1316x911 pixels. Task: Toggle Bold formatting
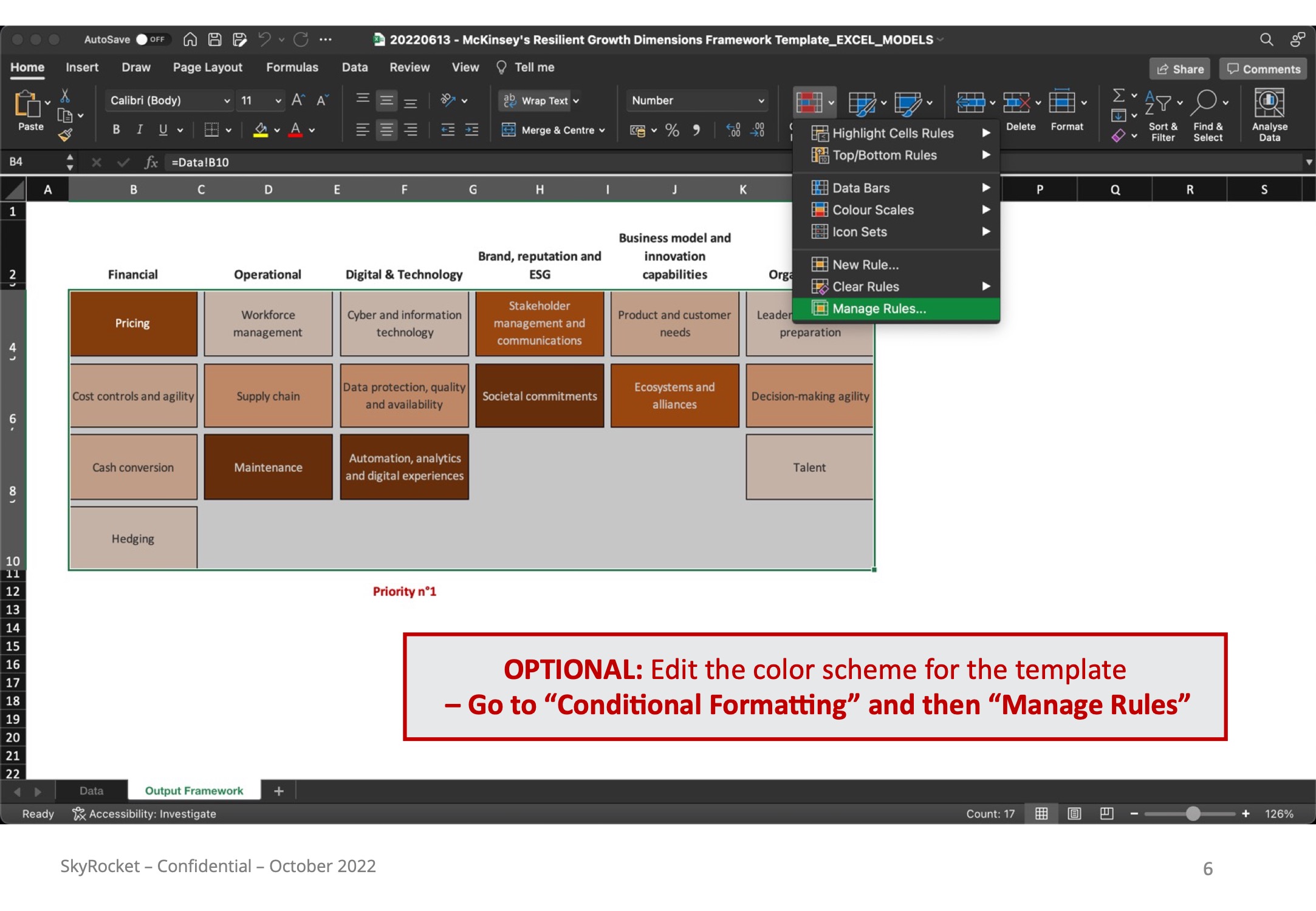point(116,129)
